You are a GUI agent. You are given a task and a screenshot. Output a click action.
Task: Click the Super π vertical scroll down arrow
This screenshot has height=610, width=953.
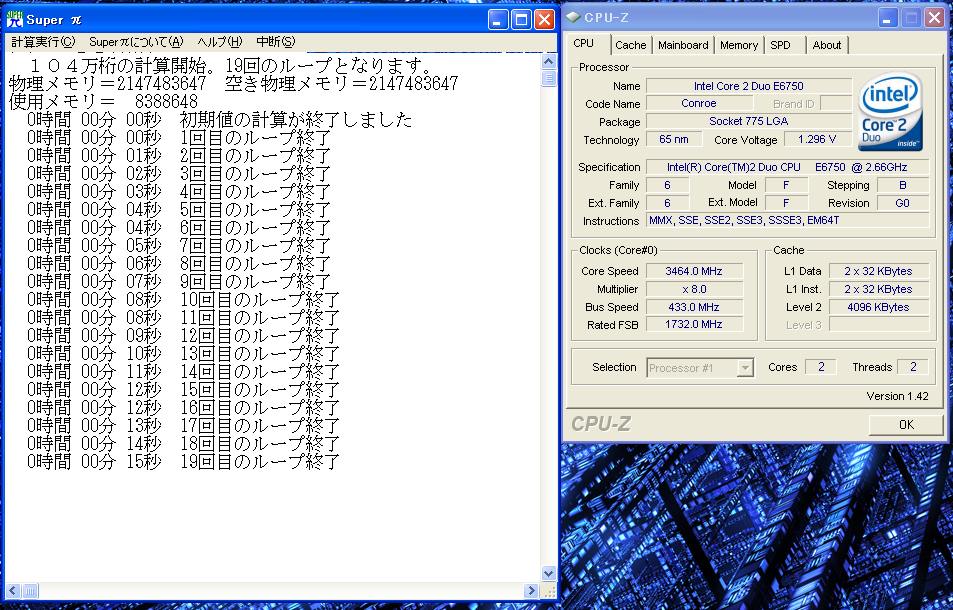pyautogui.click(x=548, y=574)
